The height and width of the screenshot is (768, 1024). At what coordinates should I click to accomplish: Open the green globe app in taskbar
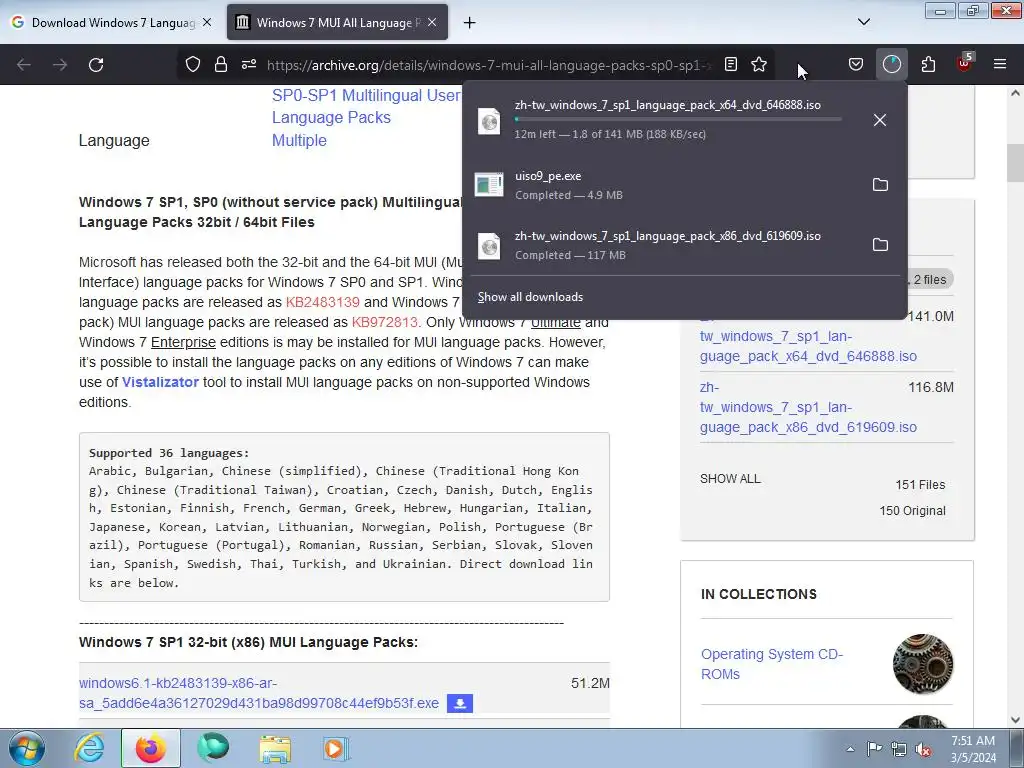214,748
